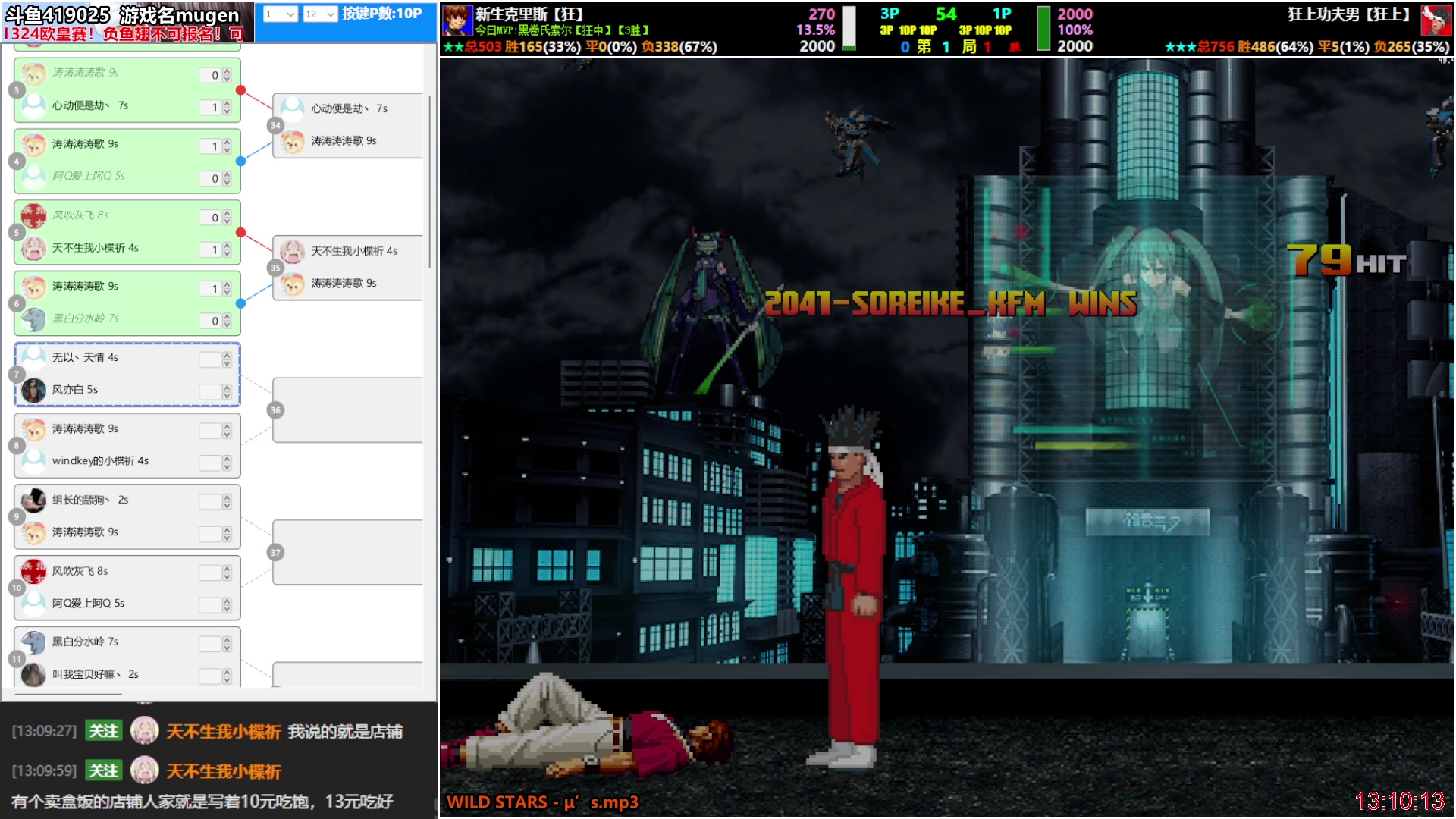Click 涛涛涛涛歌 avatar in match 34
The image size is (1456, 819).
tap(293, 142)
